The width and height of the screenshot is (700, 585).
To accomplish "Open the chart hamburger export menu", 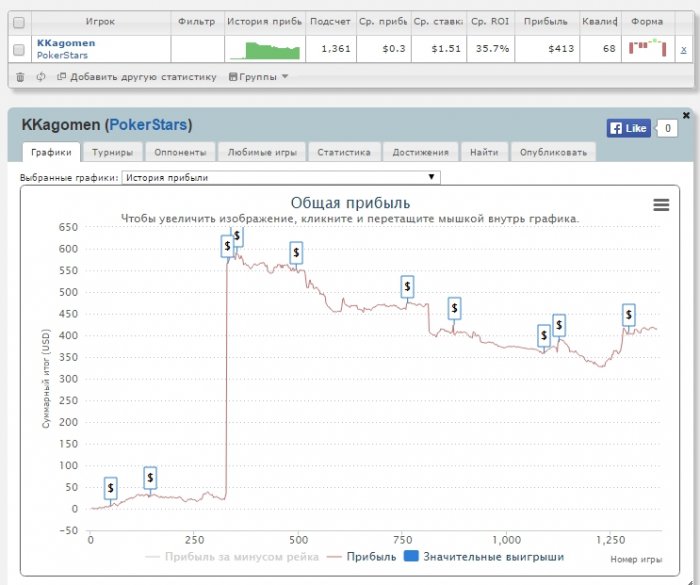I will pyautogui.click(x=661, y=205).
